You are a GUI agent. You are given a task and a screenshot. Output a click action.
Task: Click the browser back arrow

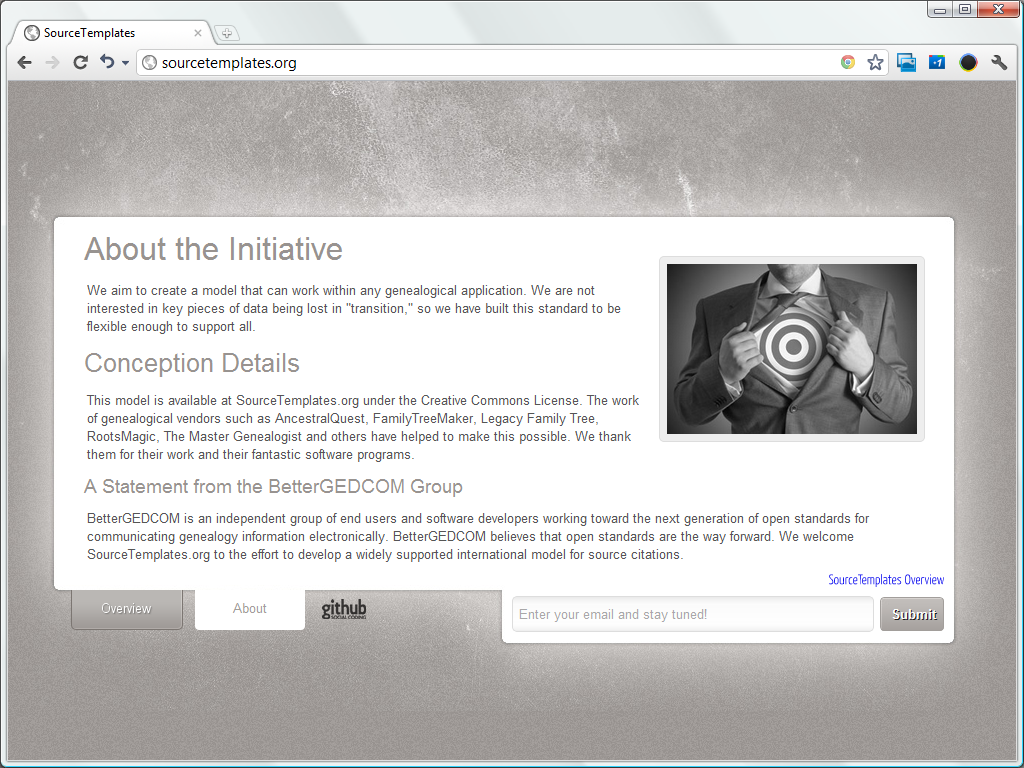tap(25, 63)
